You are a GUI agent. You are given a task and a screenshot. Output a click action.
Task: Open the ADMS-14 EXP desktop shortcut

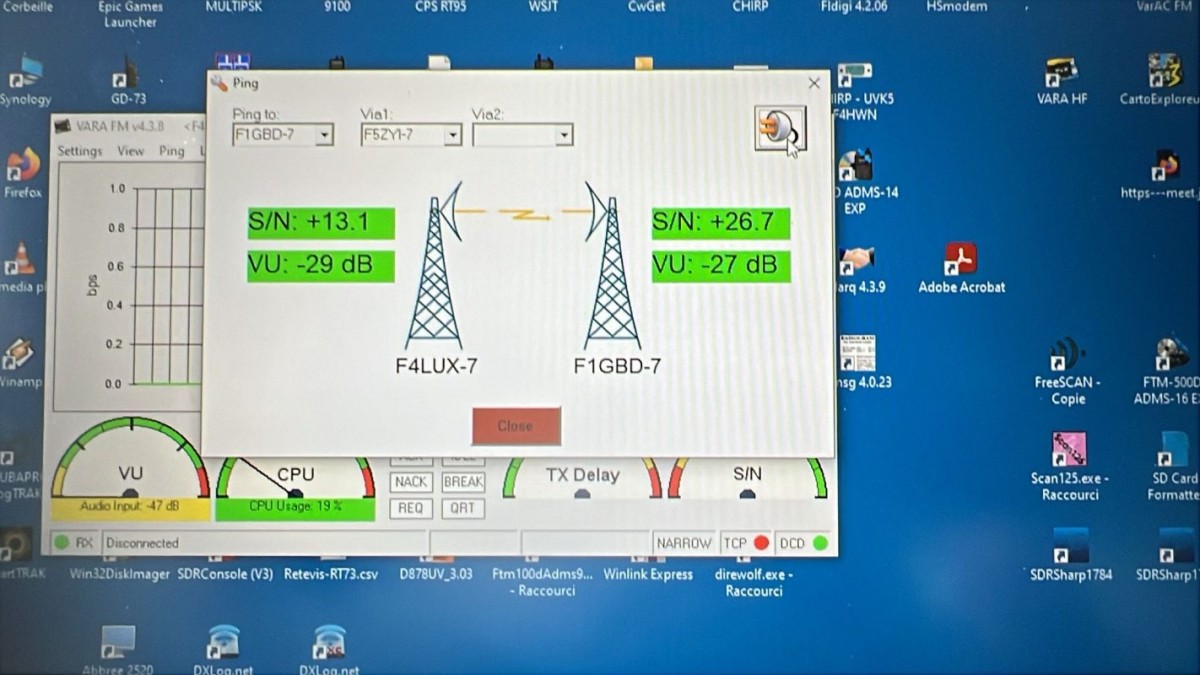coord(865,182)
